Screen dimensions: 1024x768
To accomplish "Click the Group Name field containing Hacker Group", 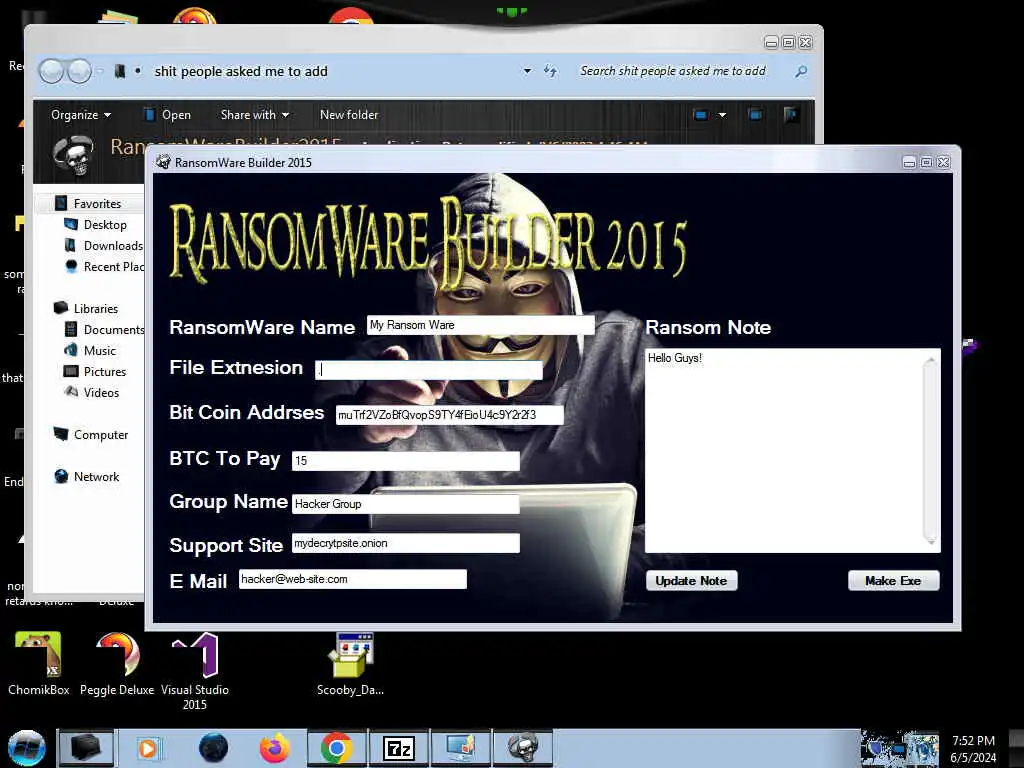I will point(406,504).
